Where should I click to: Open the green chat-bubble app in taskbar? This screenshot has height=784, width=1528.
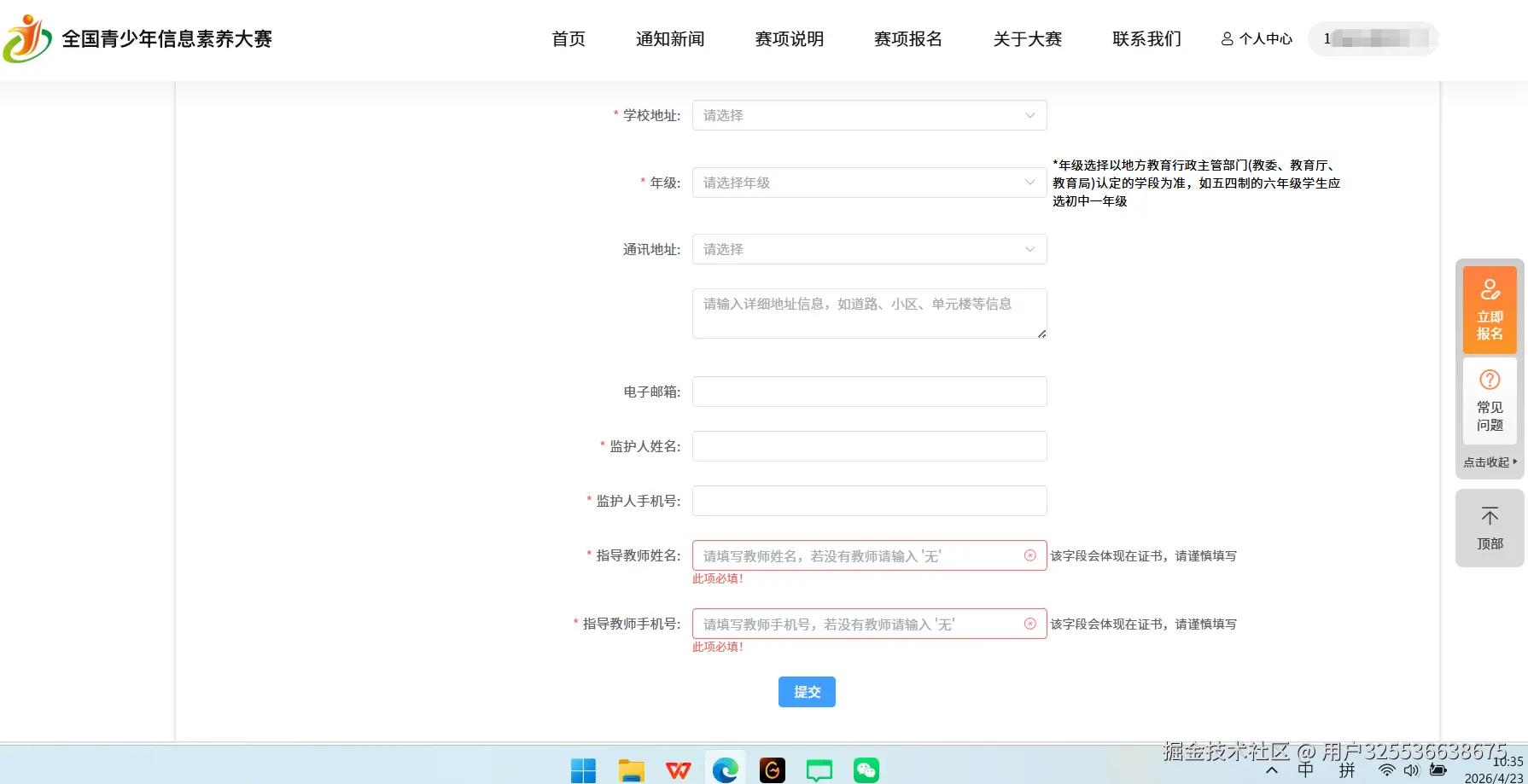[x=819, y=770]
